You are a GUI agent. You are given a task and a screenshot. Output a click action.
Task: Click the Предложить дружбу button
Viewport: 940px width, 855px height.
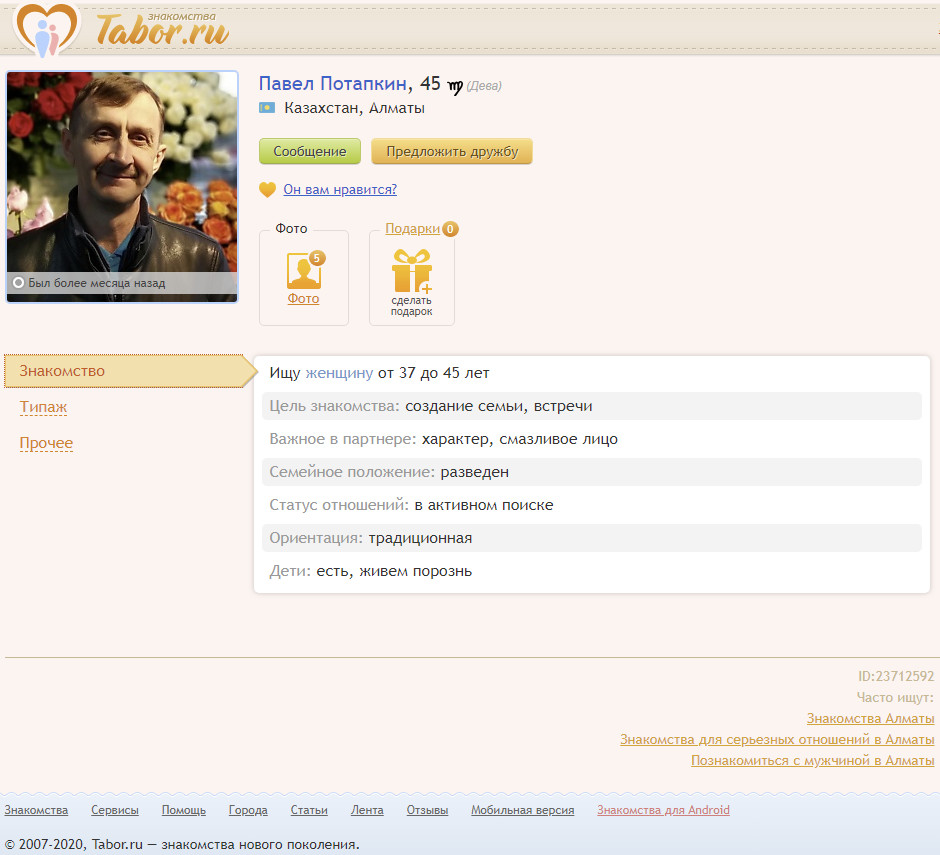pyautogui.click(x=452, y=151)
